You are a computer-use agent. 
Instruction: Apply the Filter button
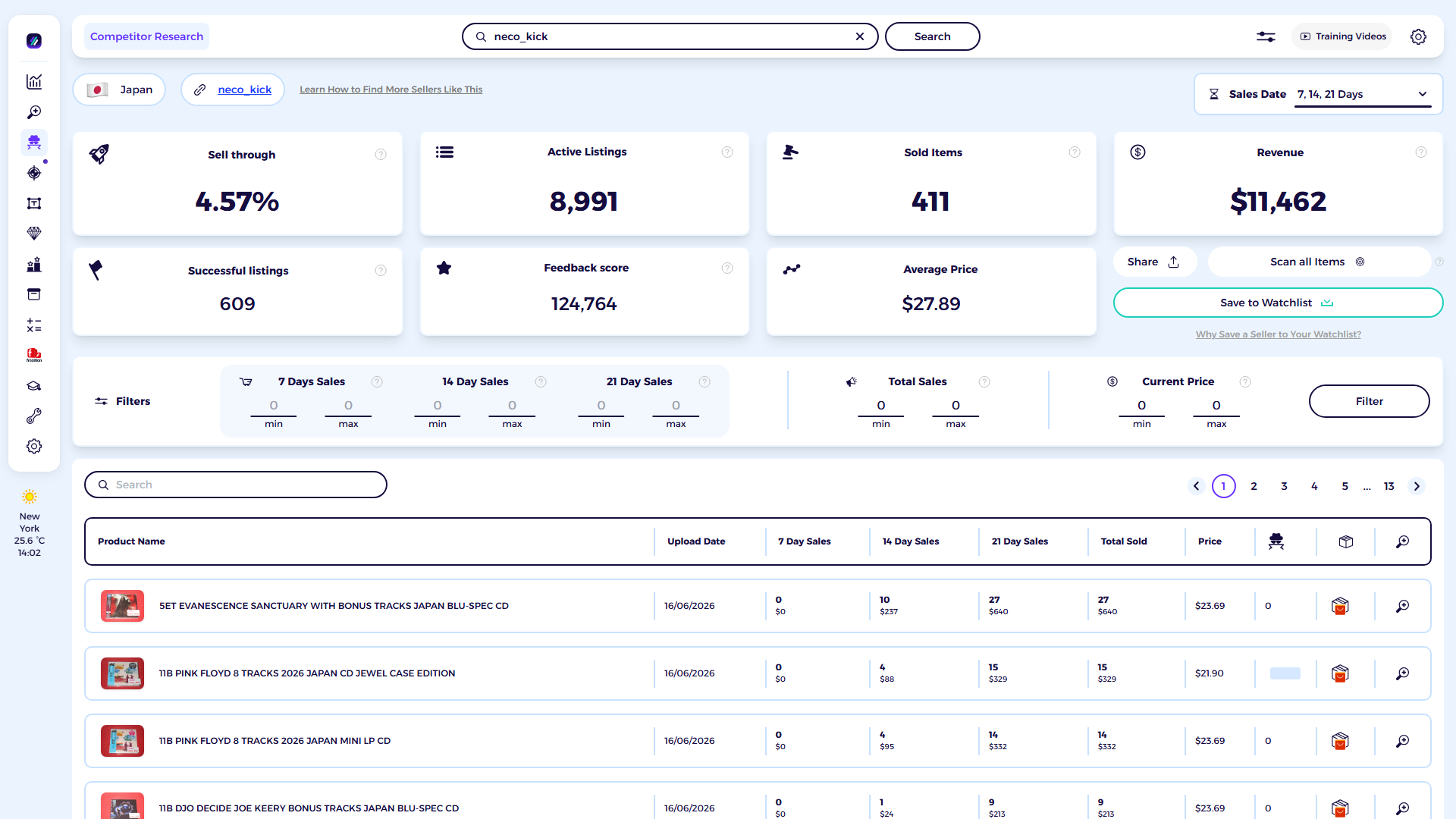(1369, 401)
